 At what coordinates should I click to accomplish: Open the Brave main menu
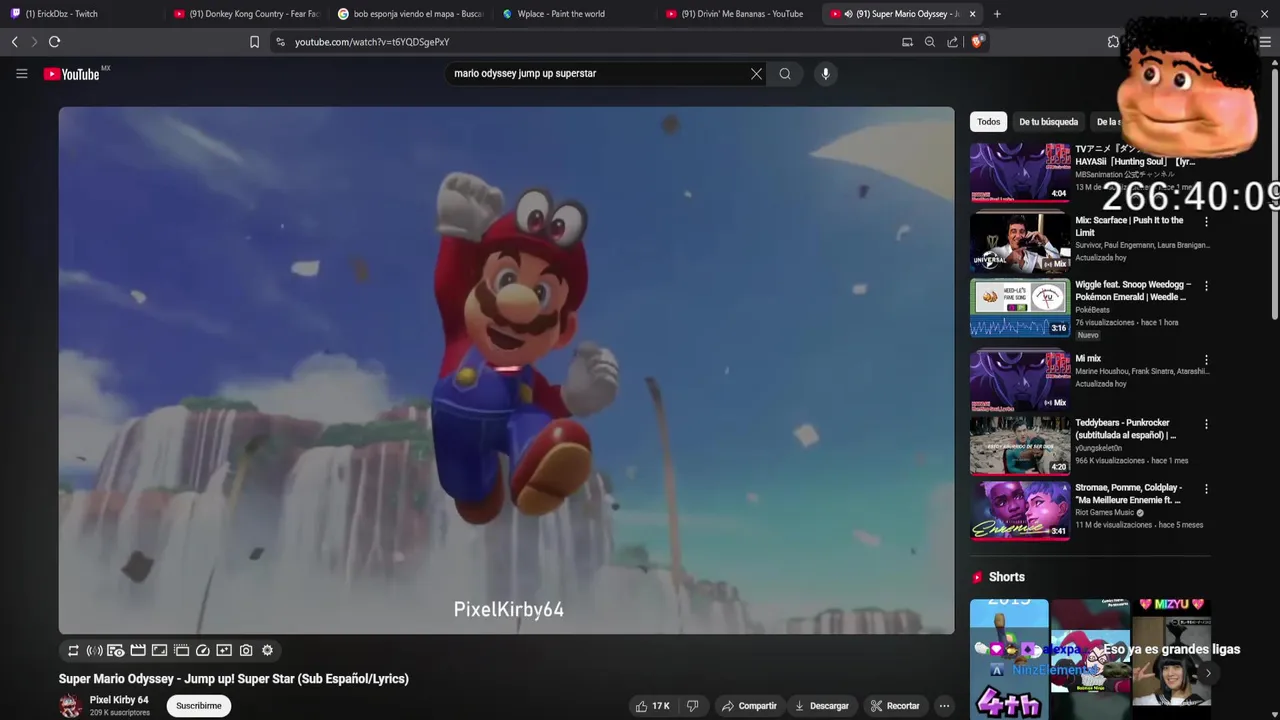point(1265,42)
